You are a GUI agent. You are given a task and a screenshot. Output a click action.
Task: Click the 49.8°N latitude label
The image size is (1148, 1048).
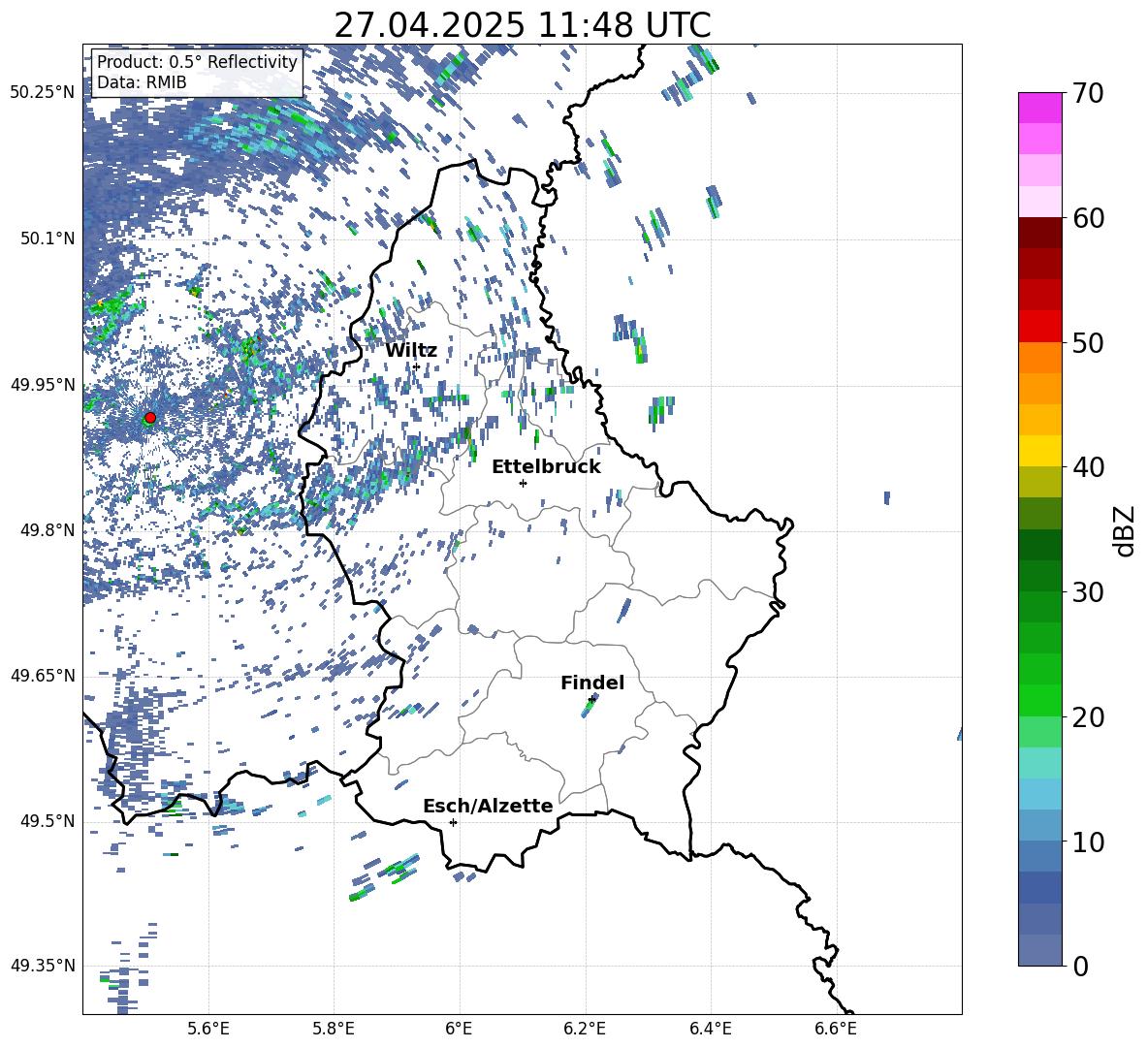click(48, 530)
